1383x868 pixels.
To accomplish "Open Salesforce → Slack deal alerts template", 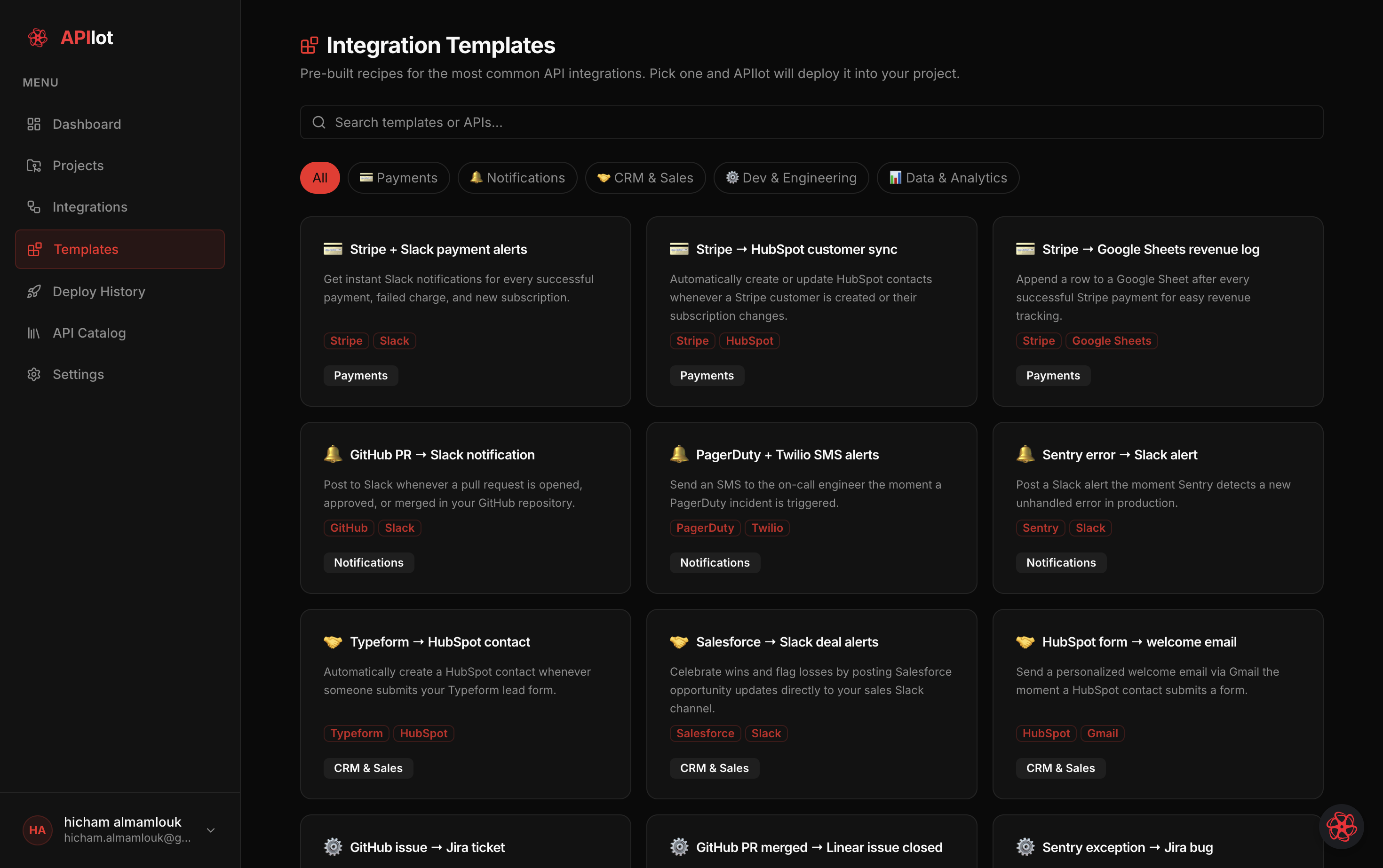I will pos(811,704).
